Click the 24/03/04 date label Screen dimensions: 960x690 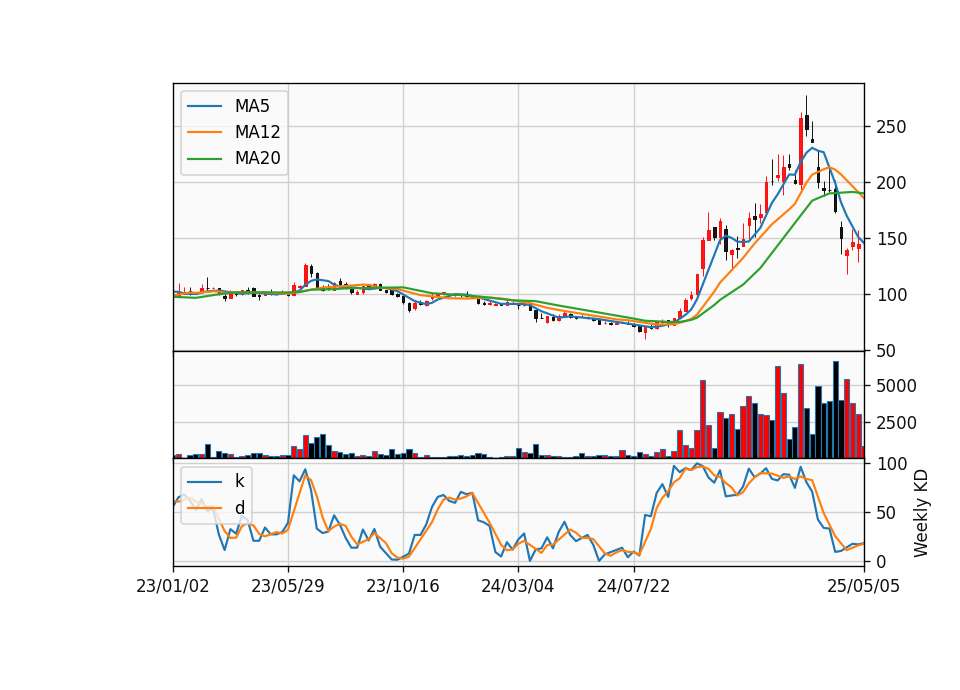[x=518, y=586]
